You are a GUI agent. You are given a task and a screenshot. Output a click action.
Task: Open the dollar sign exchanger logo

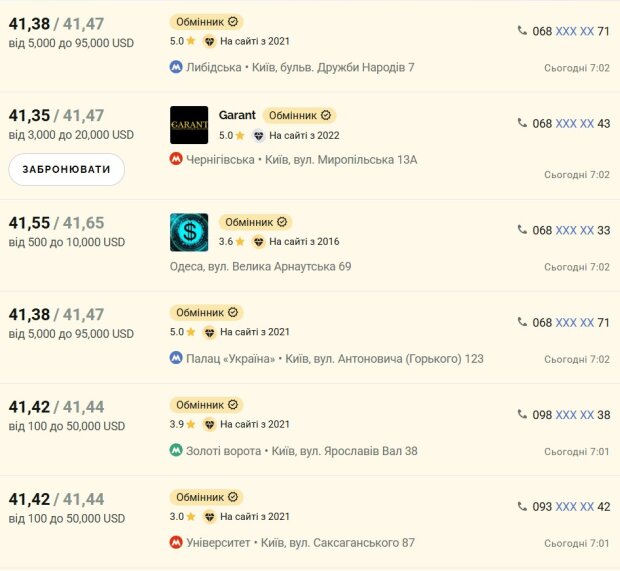coord(189,232)
